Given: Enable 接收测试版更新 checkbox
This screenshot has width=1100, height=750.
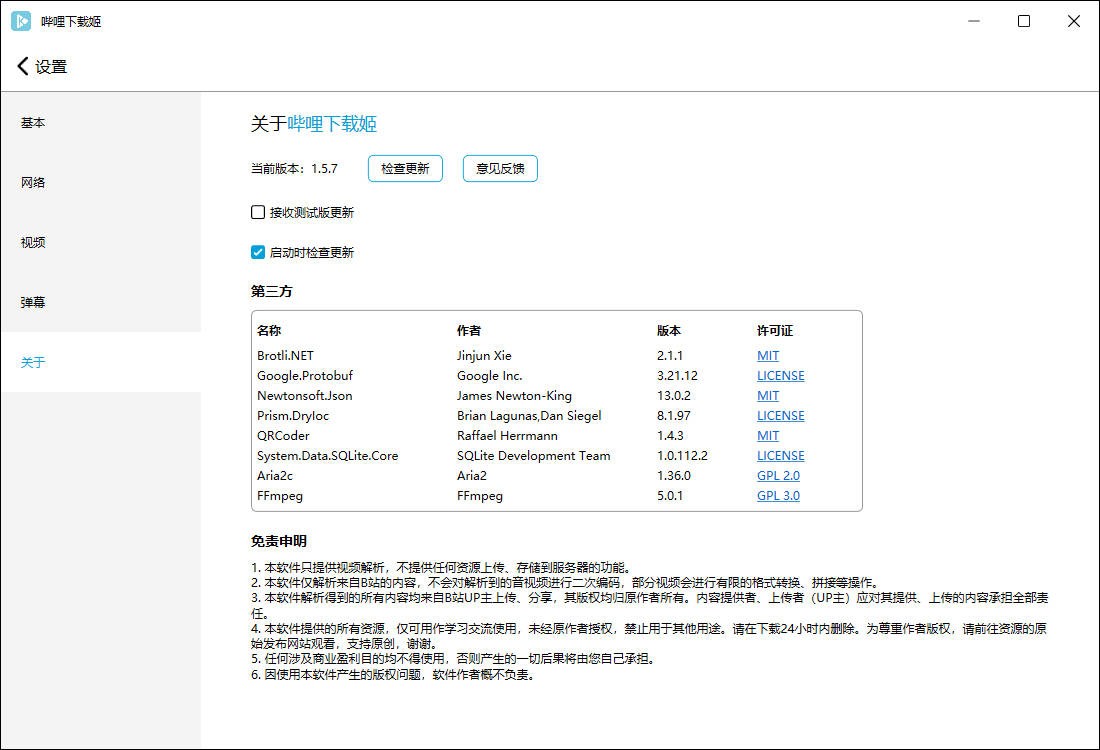Looking at the screenshot, I should 257,212.
